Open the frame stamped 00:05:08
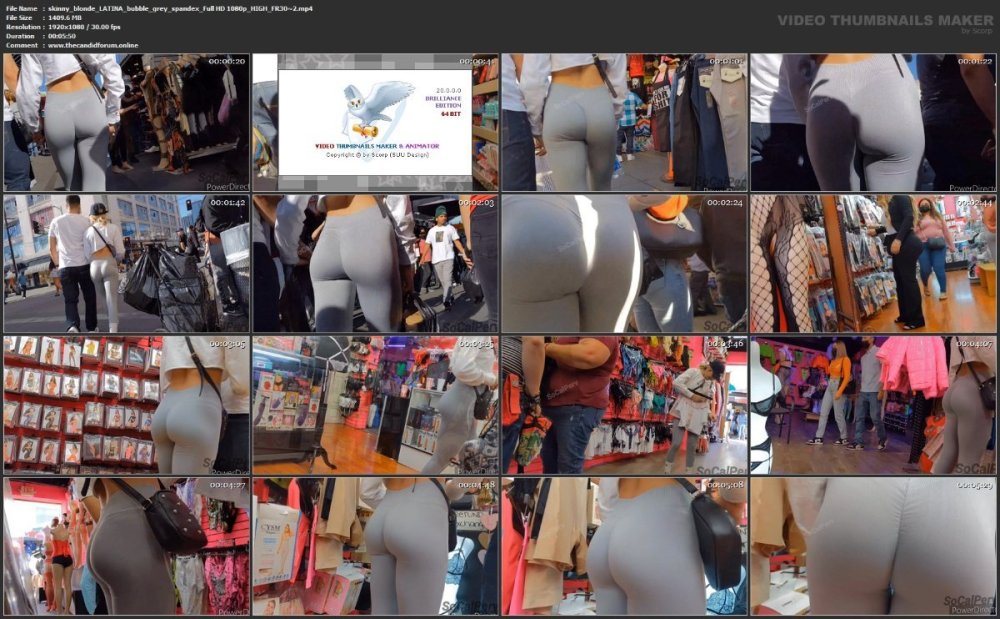1000x619 pixels. [624, 547]
